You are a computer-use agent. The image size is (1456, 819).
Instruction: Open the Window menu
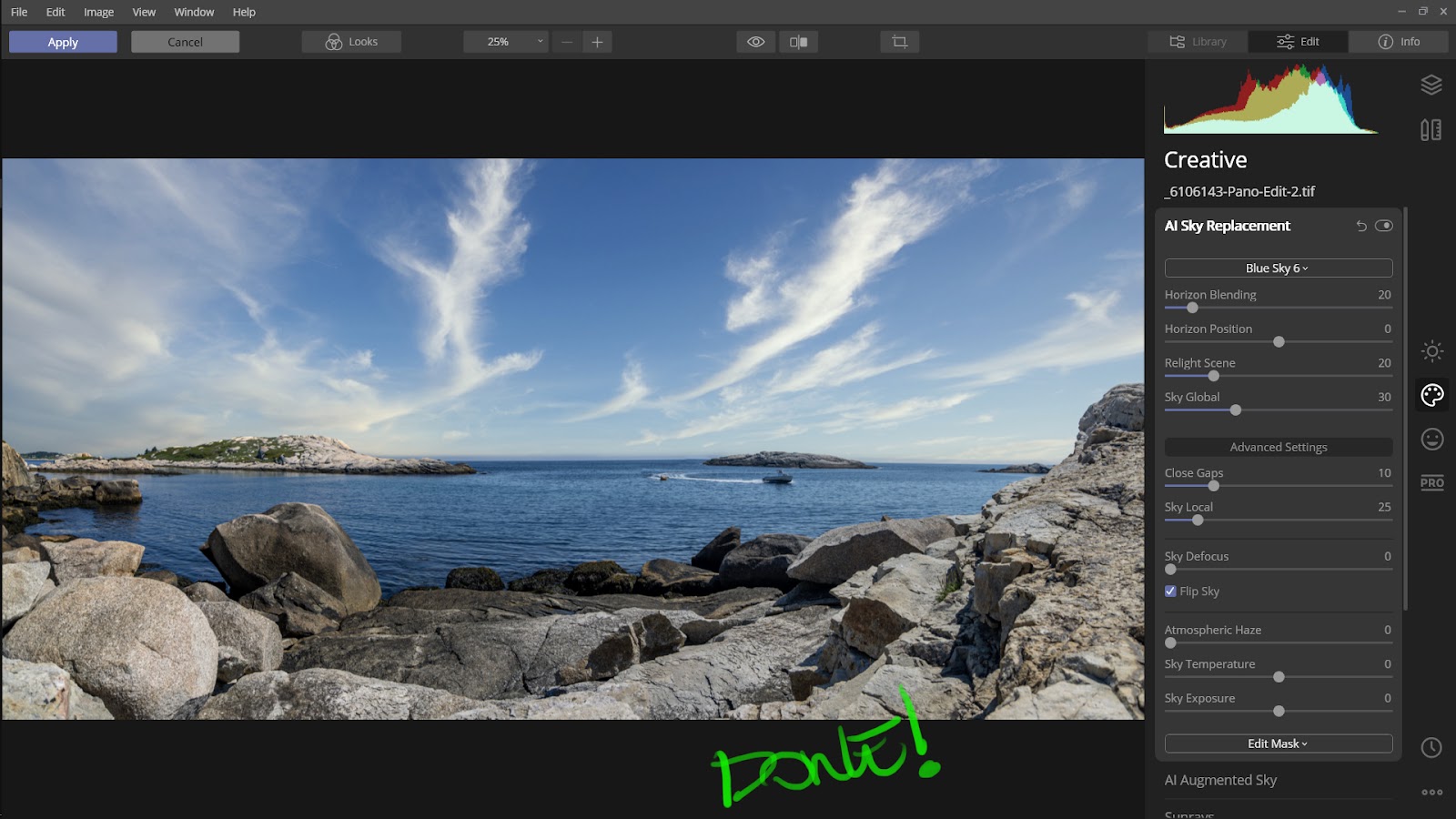tap(194, 12)
